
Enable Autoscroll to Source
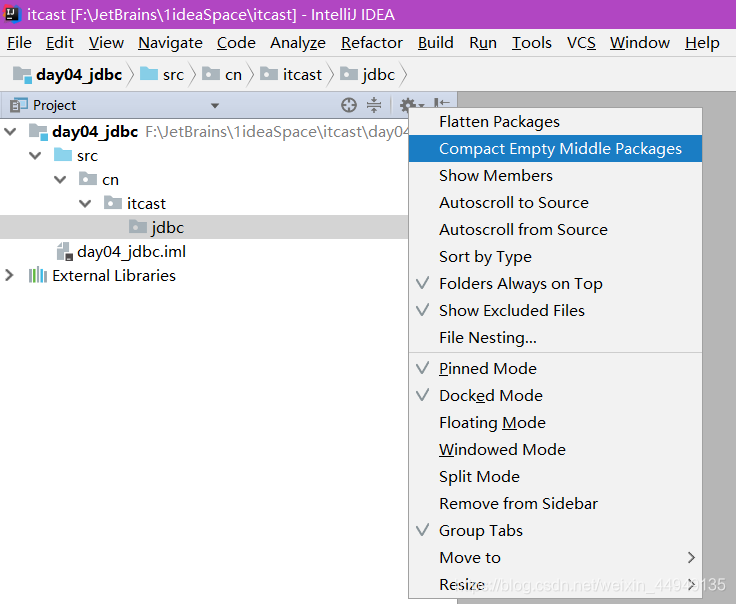555,202
